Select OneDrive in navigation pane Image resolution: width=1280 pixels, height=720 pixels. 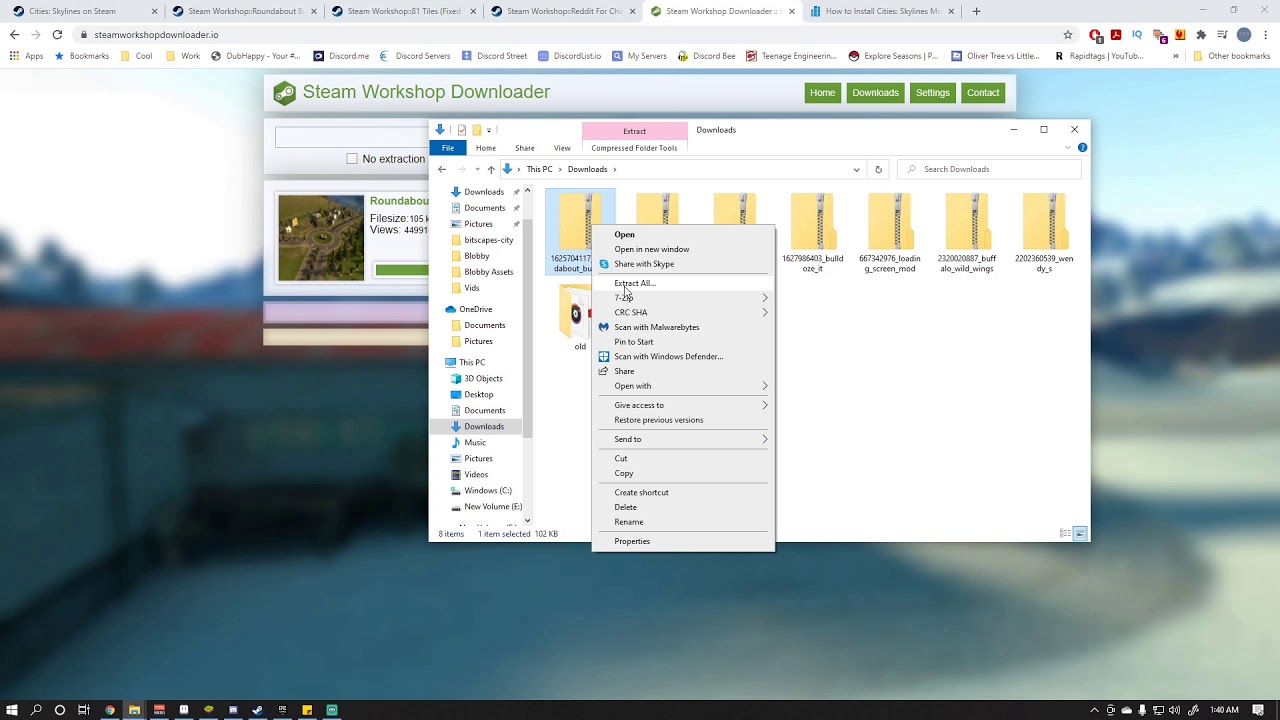pyautogui.click(x=475, y=309)
